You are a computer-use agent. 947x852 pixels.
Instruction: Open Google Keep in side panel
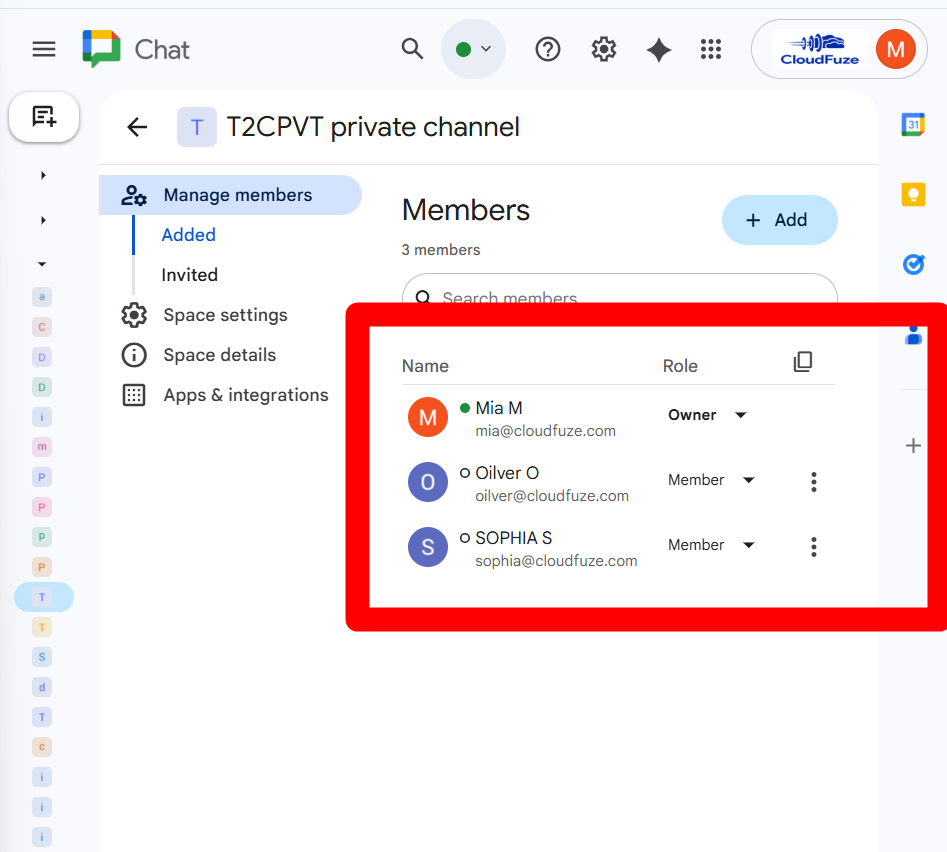coord(913,194)
